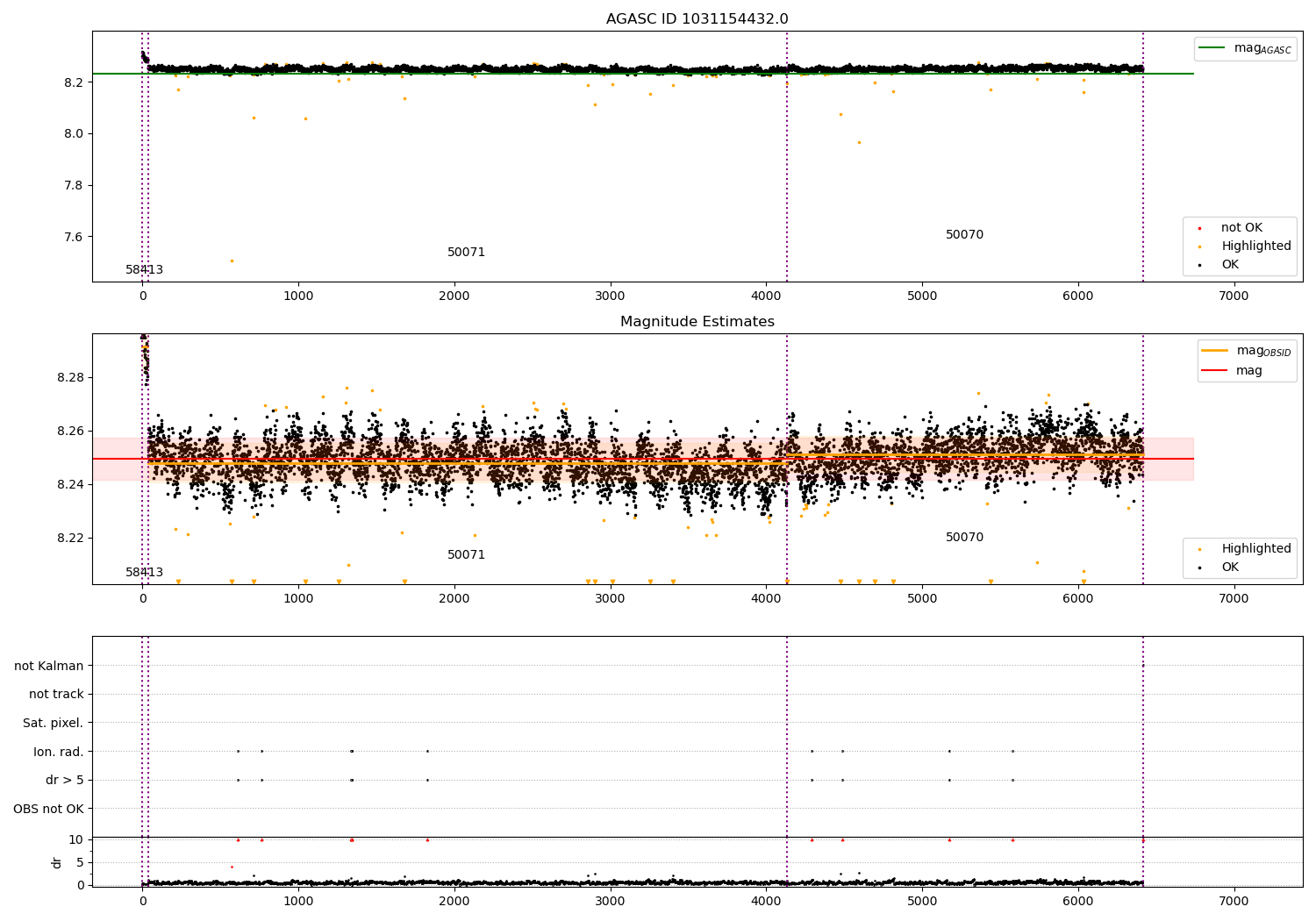1316x921 pixels.
Task: Click y-tick '10' in the dr subplot
Action: point(76,840)
